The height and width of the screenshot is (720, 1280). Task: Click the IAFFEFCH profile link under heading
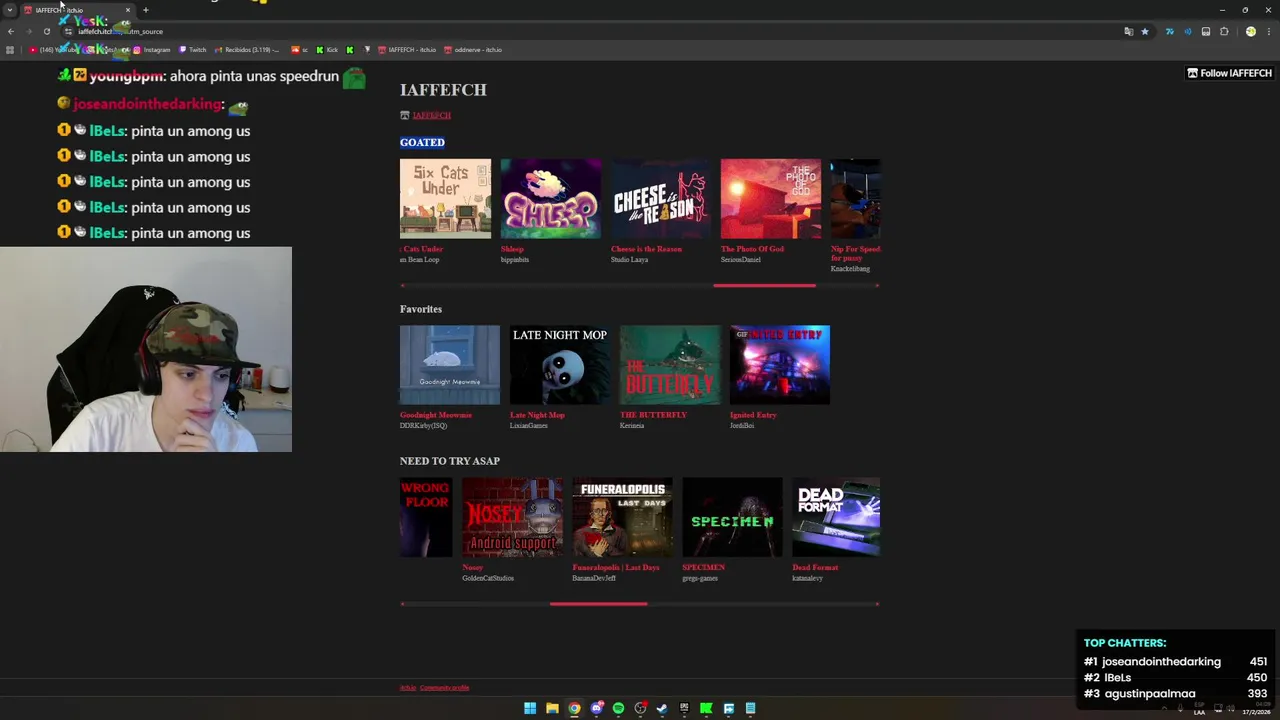431,115
